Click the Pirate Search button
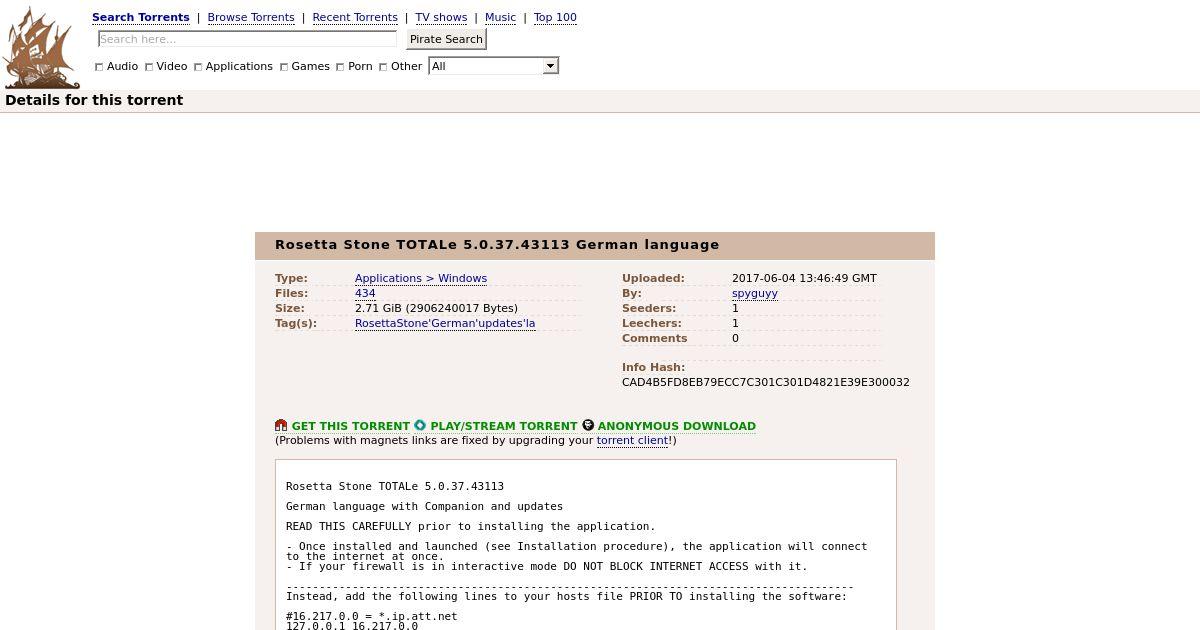The height and width of the screenshot is (630, 1200). pos(446,39)
